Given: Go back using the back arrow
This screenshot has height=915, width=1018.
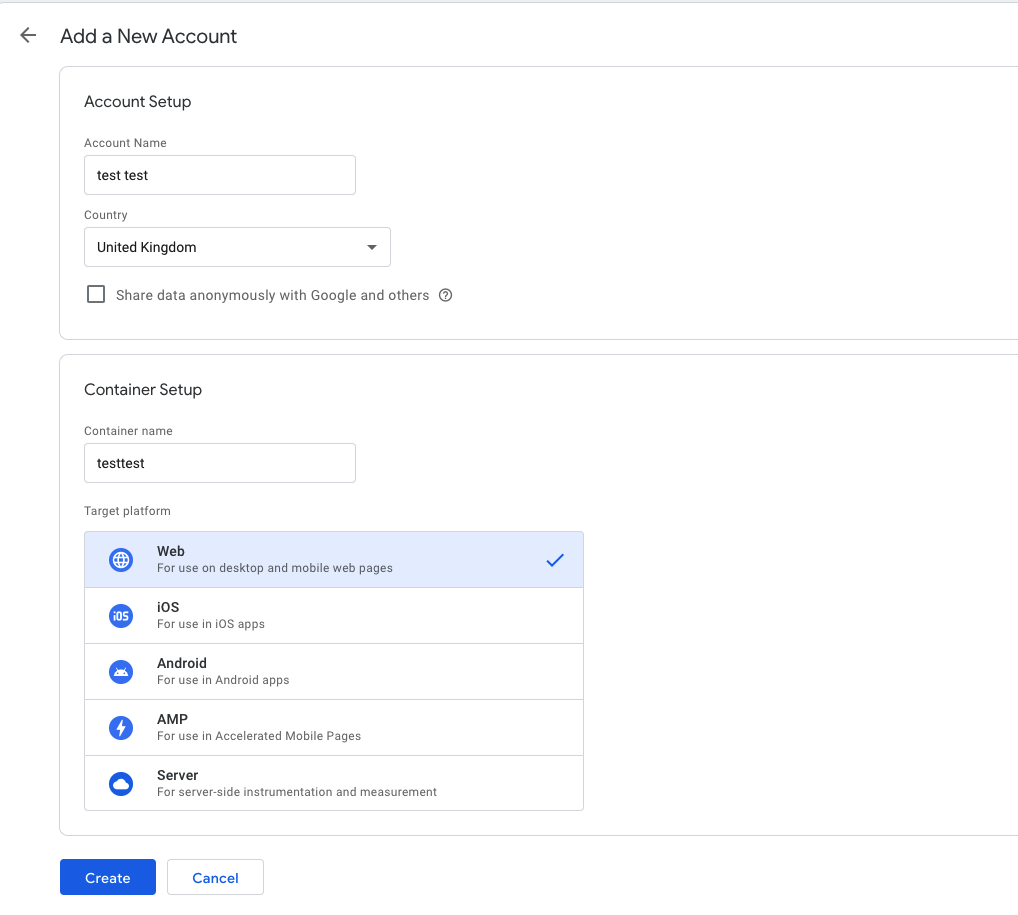Looking at the screenshot, I should [x=28, y=35].
